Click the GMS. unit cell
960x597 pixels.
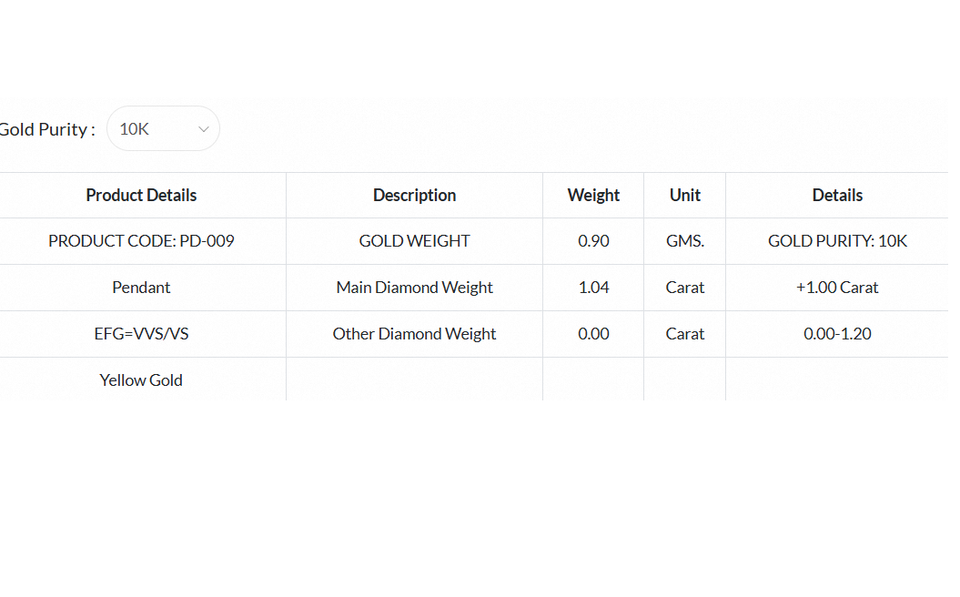pos(685,241)
